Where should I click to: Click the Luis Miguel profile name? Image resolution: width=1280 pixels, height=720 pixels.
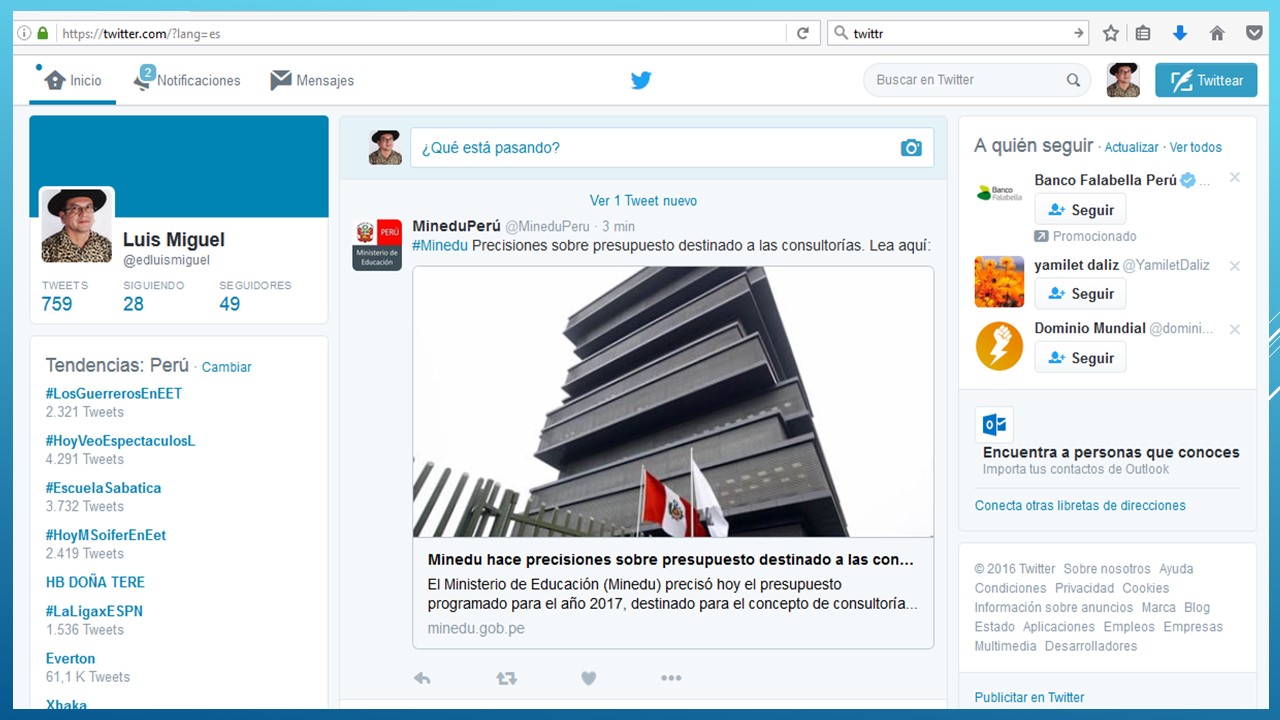click(x=174, y=240)
